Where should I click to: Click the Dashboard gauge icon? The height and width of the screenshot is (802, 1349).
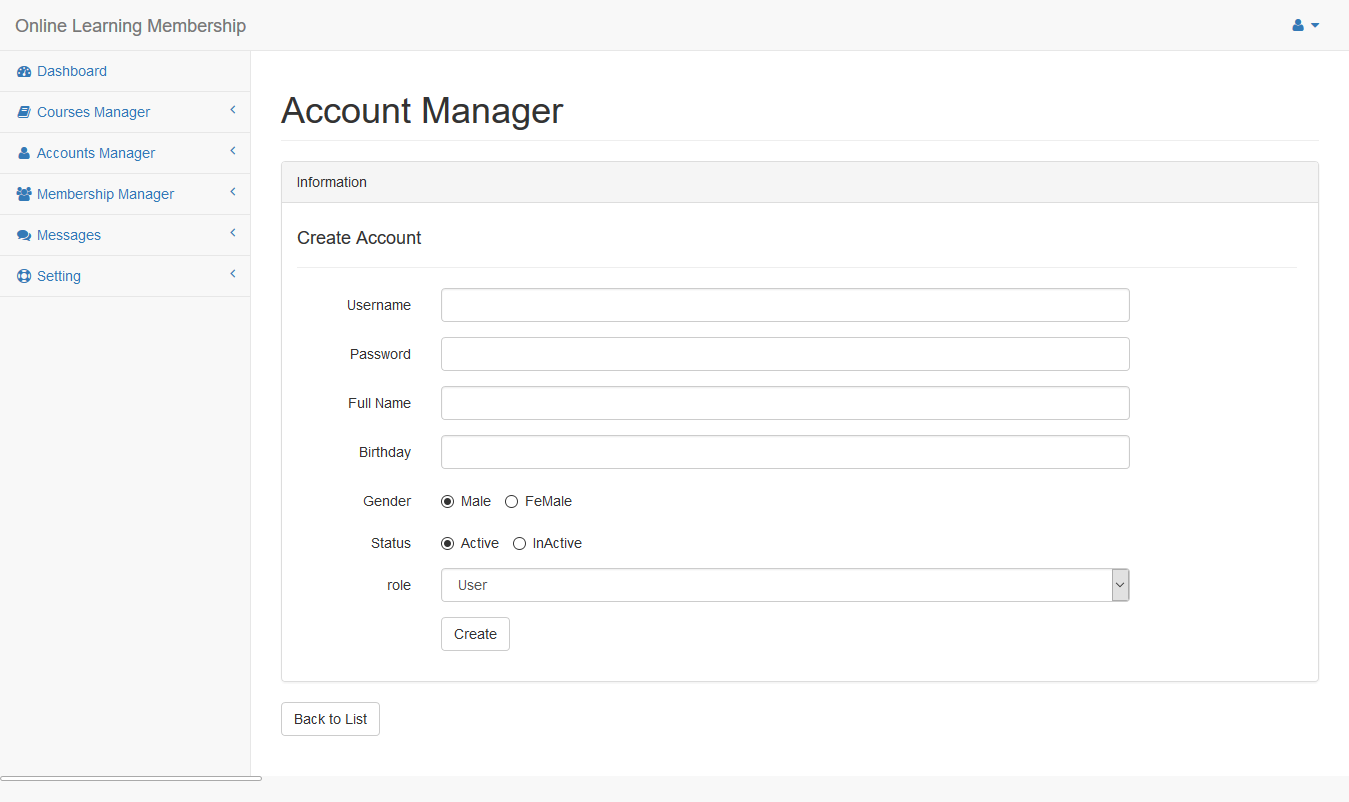(24, 72)
